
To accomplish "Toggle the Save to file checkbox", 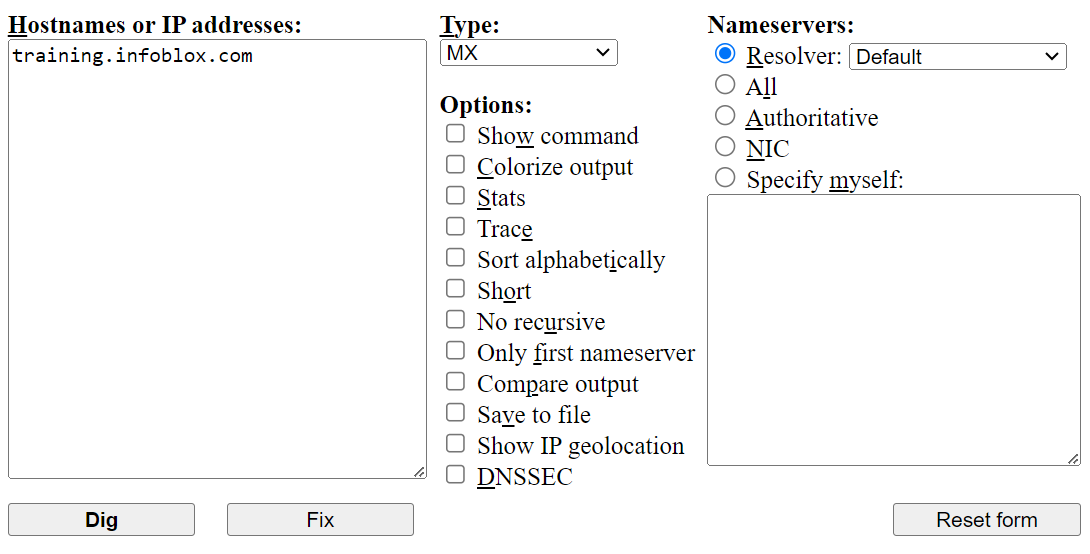I will pos(456,413).
